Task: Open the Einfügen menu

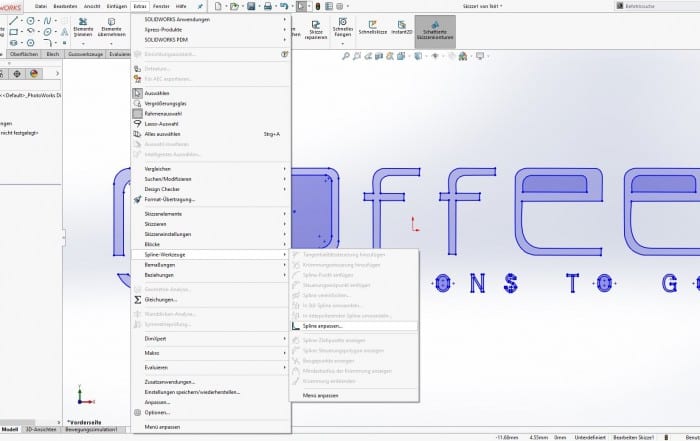Action: tap(117, 6)
